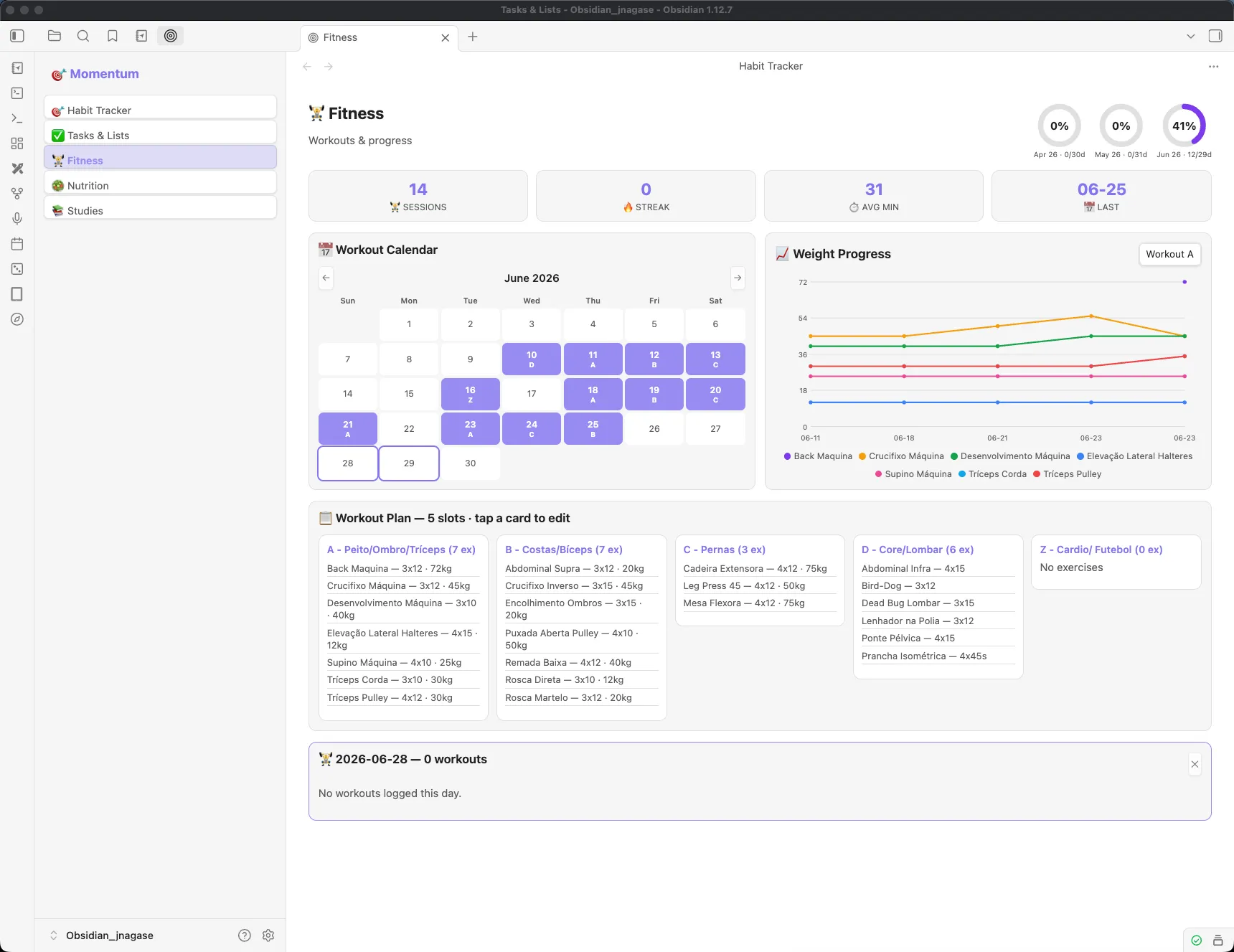Click the 06-25 Last stat card
1234x952 pixels.
pos(1101,196)
